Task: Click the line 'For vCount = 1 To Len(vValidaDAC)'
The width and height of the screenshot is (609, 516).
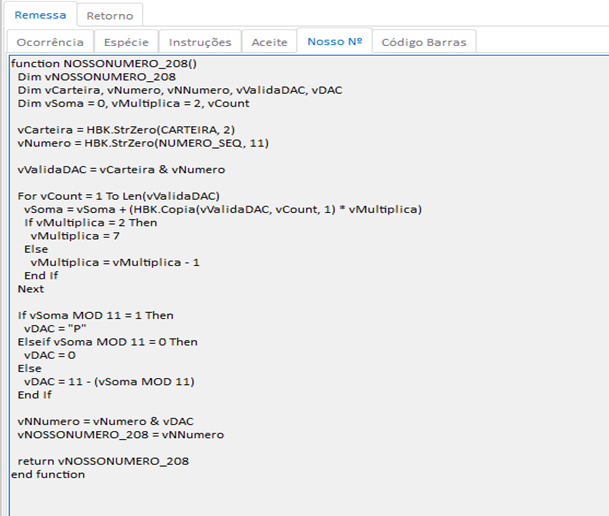Action: [x=118, y=196]
